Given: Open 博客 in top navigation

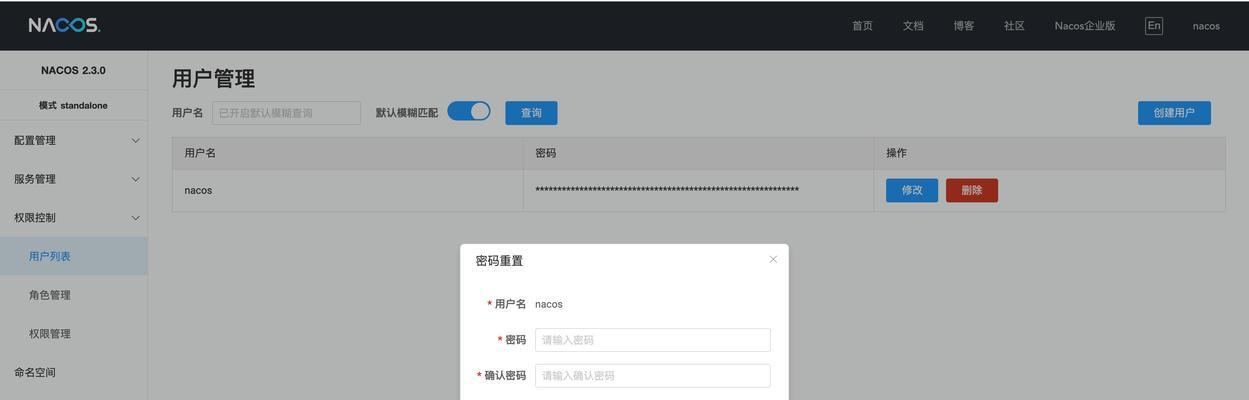Looking at the screenshot, I should click(x=964, y=26).
